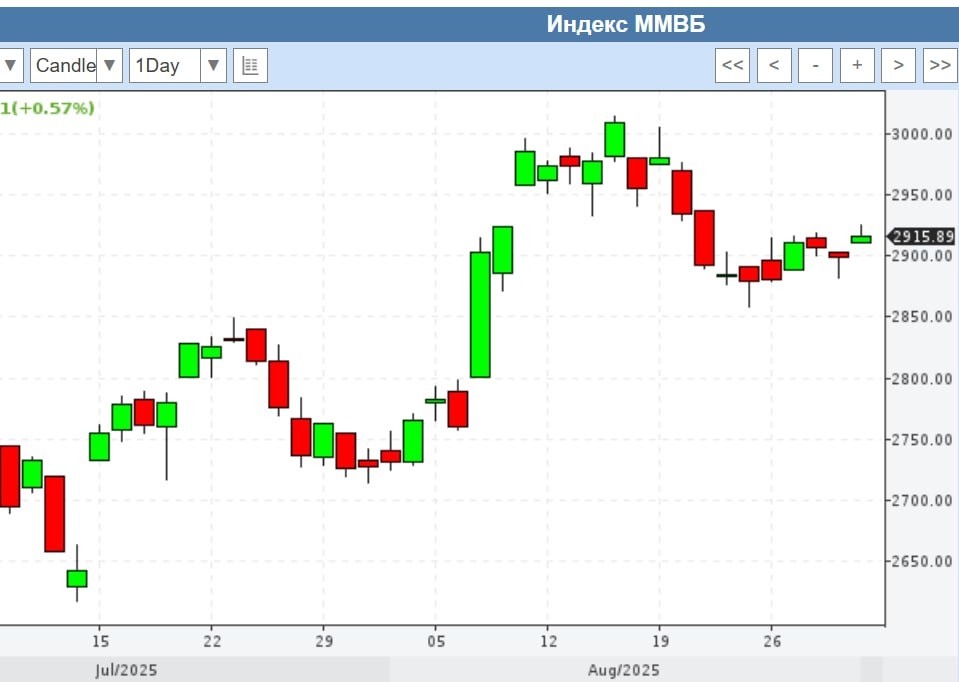Screen dimensions: 959x682
Task: Click the 2650.00 price axis label
Action: coord(922,562)
